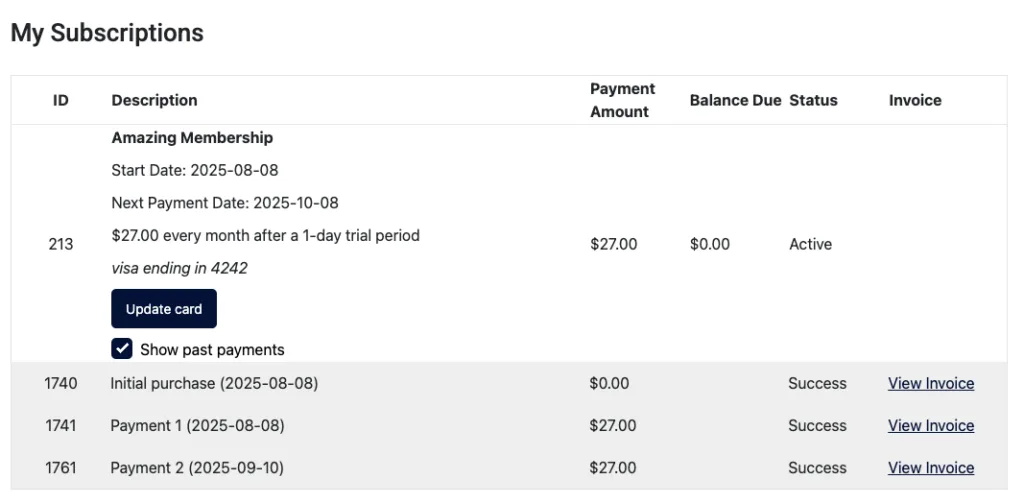This screenshot has height=503, width=1024.
Task: Select the Amazing Membership title
Action: coord(192,138)
